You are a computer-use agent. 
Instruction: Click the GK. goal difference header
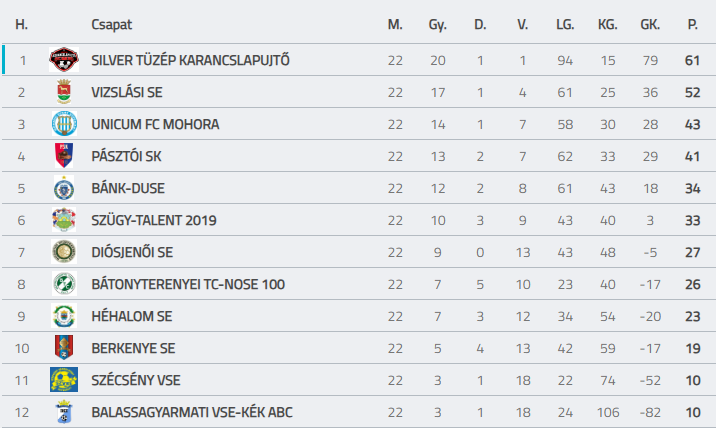(650, 24)
